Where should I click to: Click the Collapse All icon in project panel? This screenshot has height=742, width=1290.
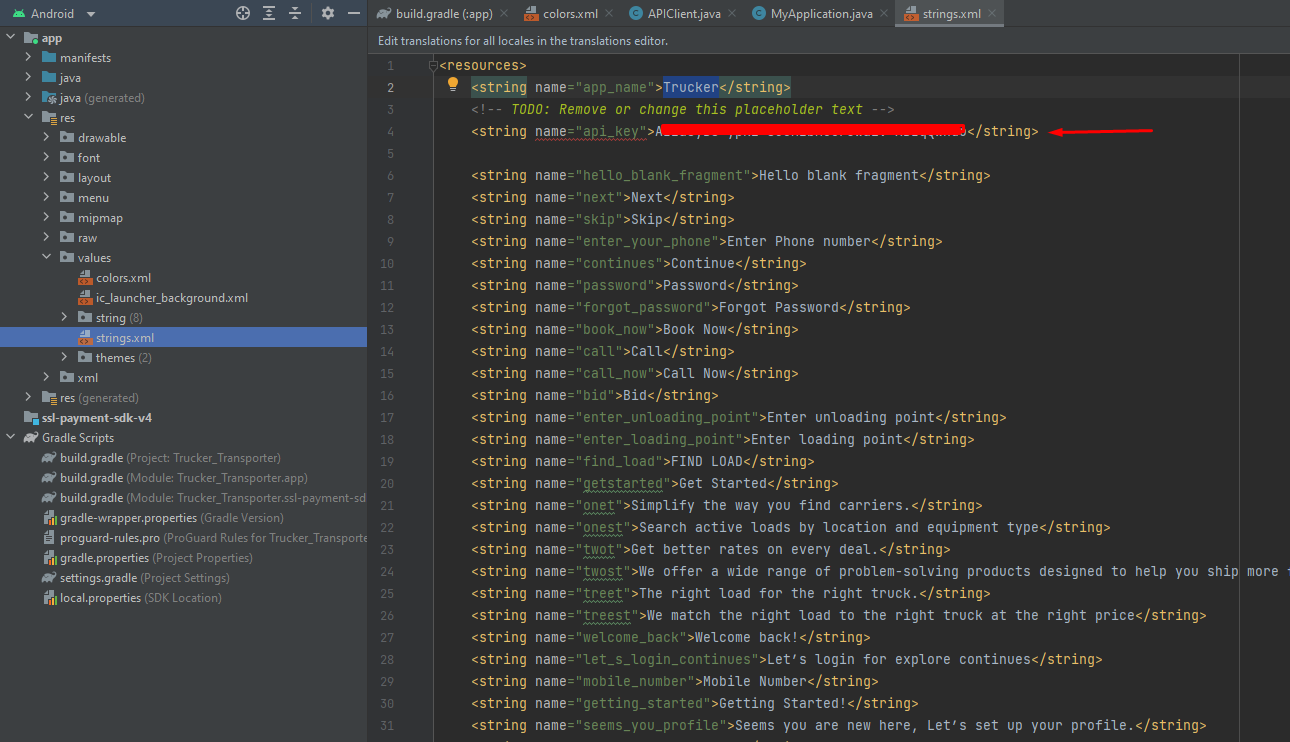click(295, 14)
